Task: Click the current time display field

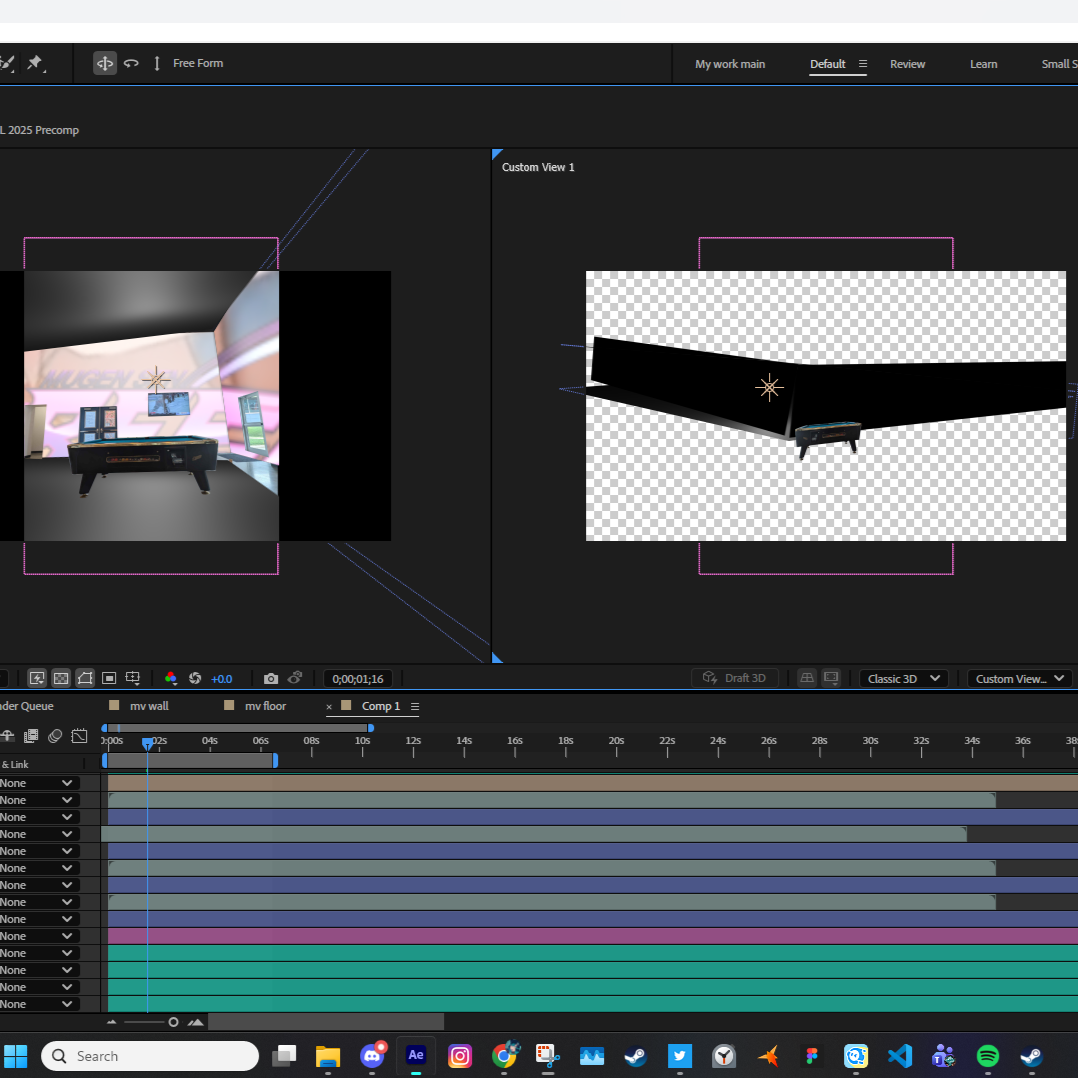Action: point(358,678)
